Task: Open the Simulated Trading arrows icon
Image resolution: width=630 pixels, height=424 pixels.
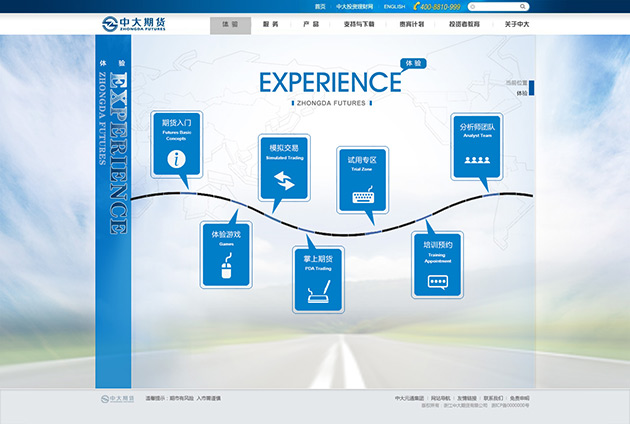Action: [284, 180]
